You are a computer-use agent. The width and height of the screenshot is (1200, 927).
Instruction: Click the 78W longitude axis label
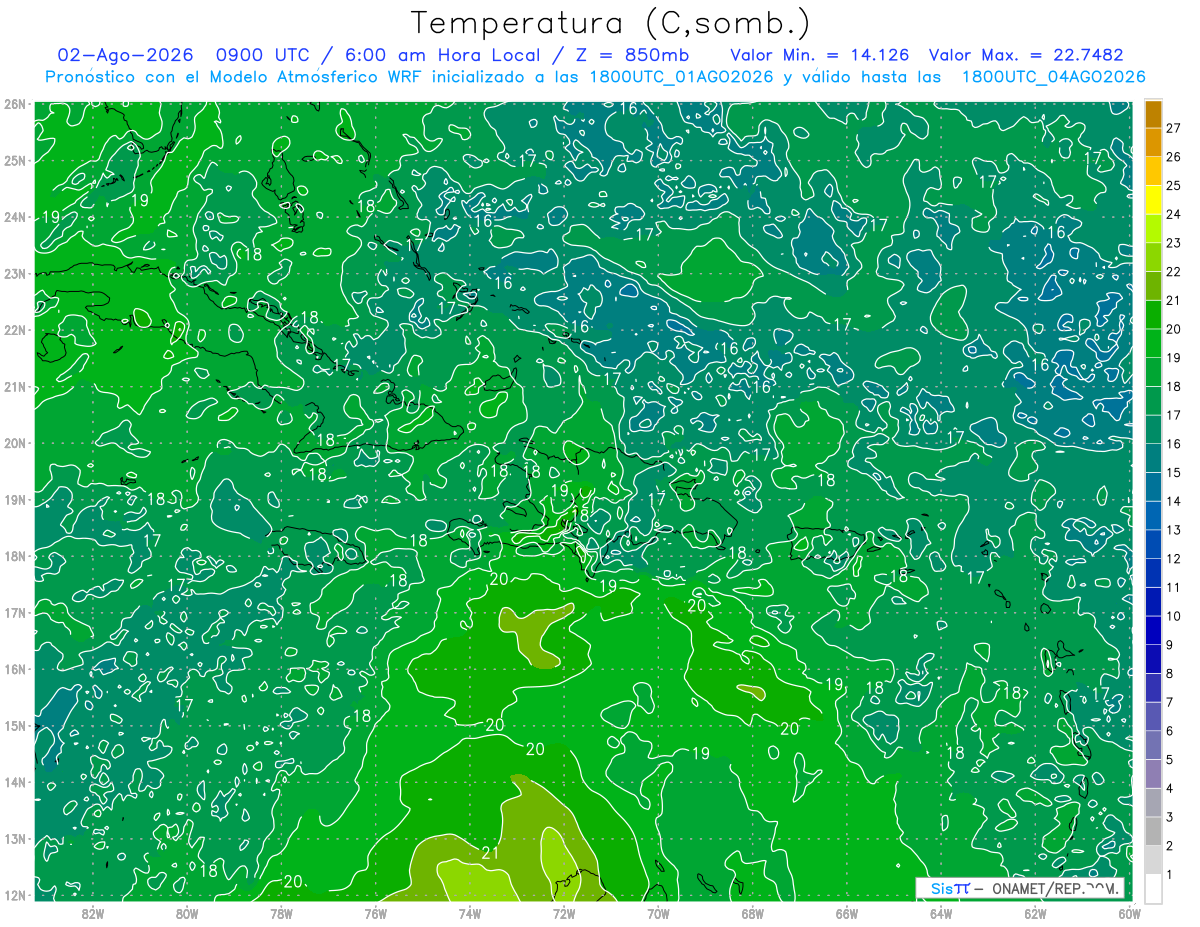coord(281,912)
